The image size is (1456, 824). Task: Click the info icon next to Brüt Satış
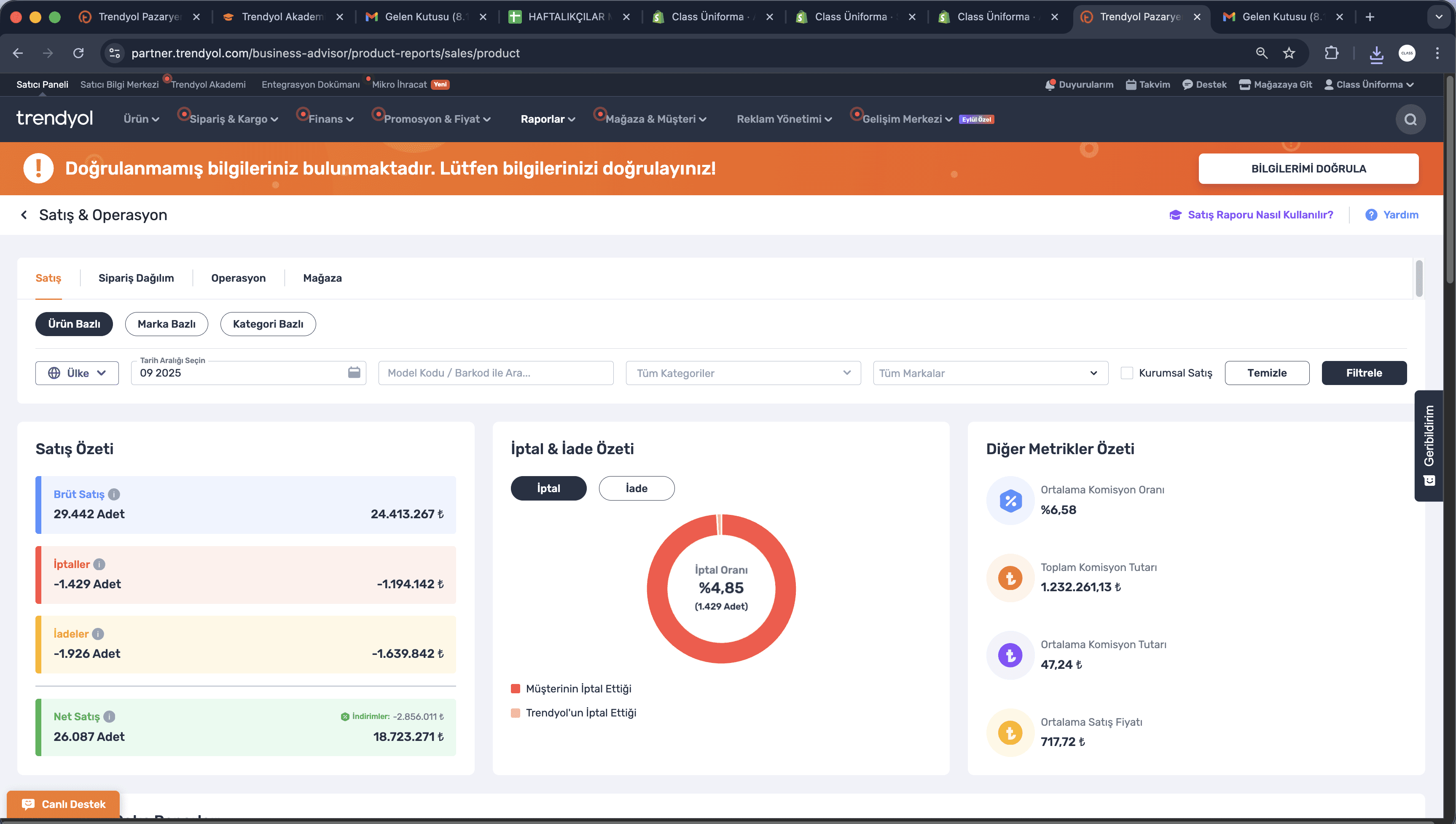click(114, 494)
